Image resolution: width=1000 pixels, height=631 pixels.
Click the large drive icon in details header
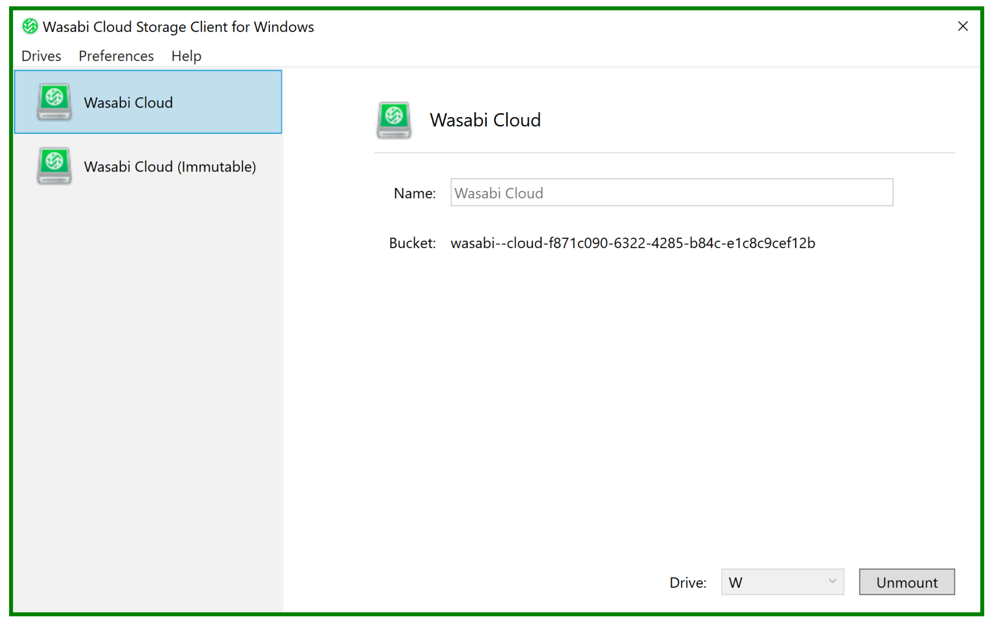[394, 120]
